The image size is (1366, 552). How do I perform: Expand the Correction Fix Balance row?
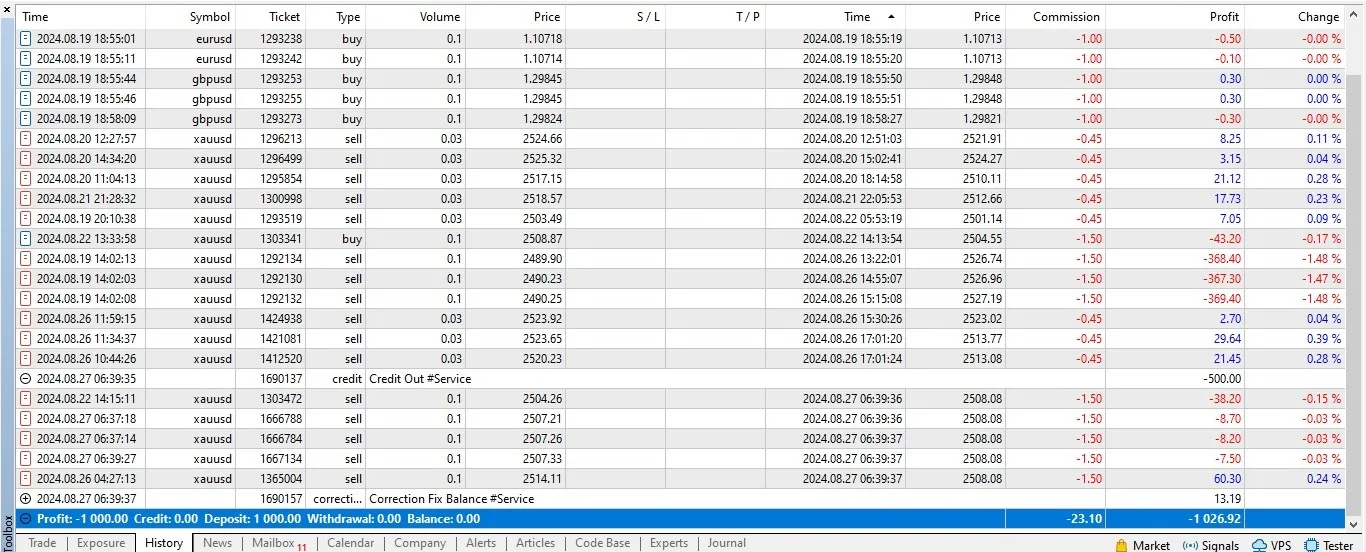tap(26, 498)
